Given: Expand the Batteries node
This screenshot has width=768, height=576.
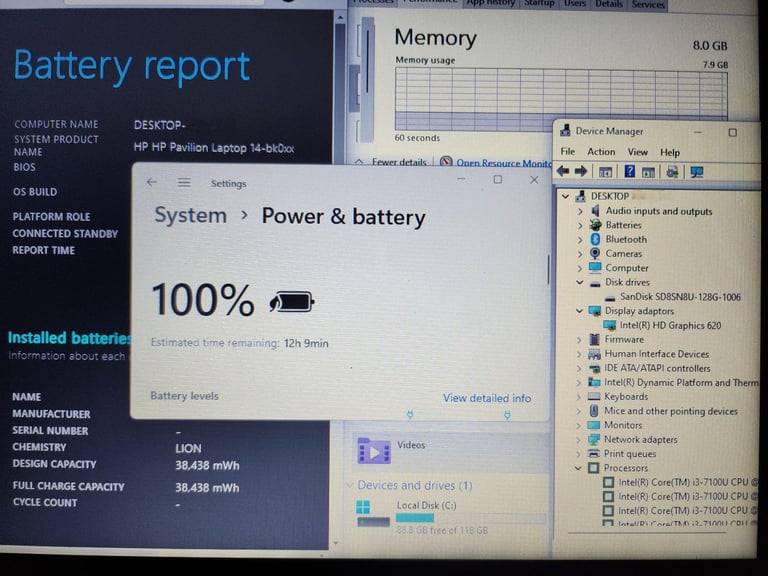Looking at the screenshot, I should [580, 225].
